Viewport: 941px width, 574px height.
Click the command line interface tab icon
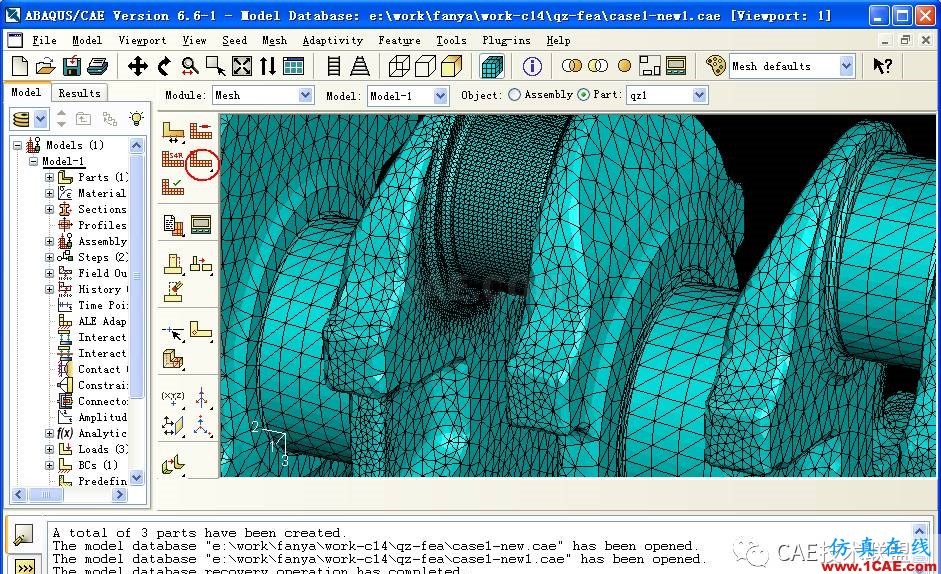(x=25, y=566)
